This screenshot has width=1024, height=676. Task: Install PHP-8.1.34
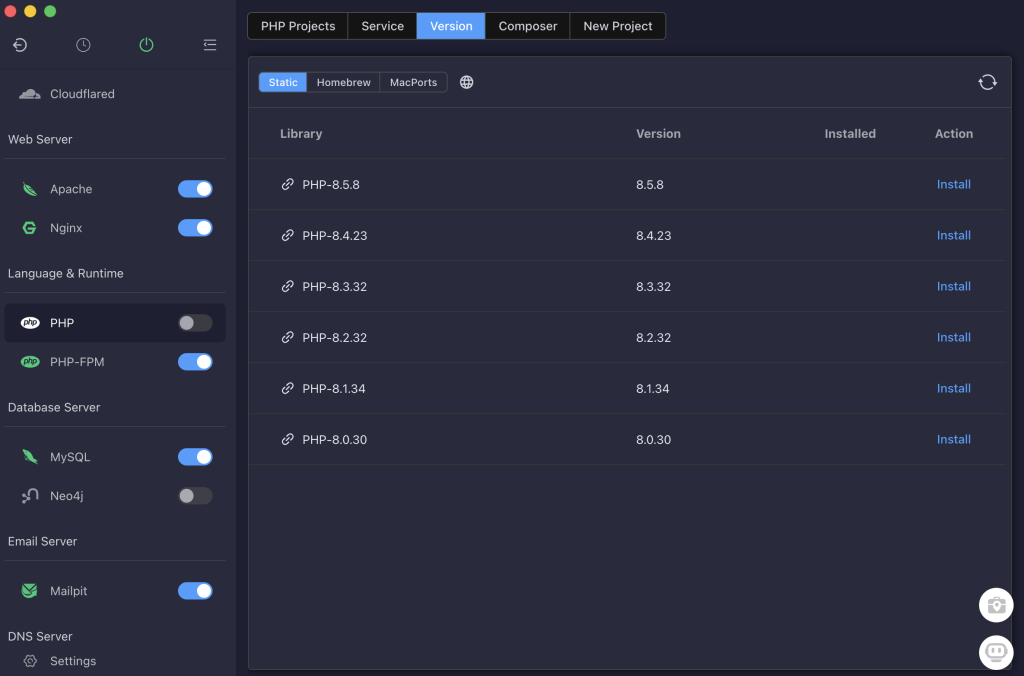953,388
